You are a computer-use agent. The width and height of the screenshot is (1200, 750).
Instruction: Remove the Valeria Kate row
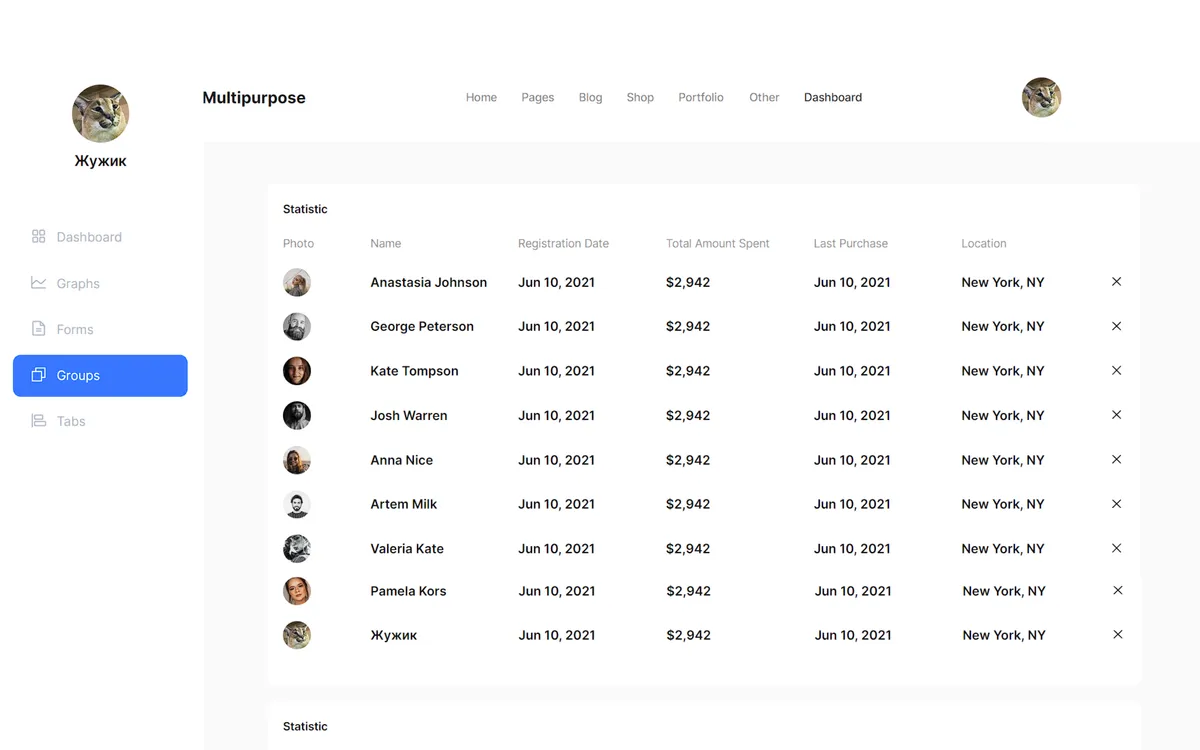click(1117, 548)
